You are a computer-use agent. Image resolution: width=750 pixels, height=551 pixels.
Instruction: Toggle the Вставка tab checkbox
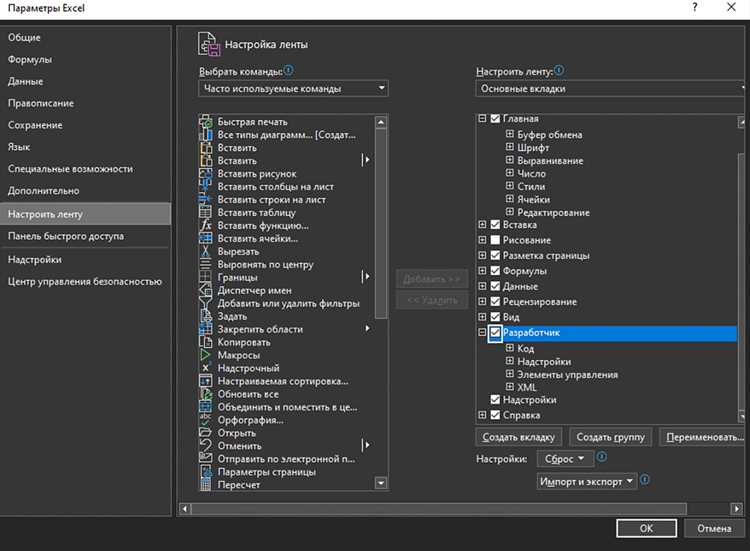click(496, 224)
